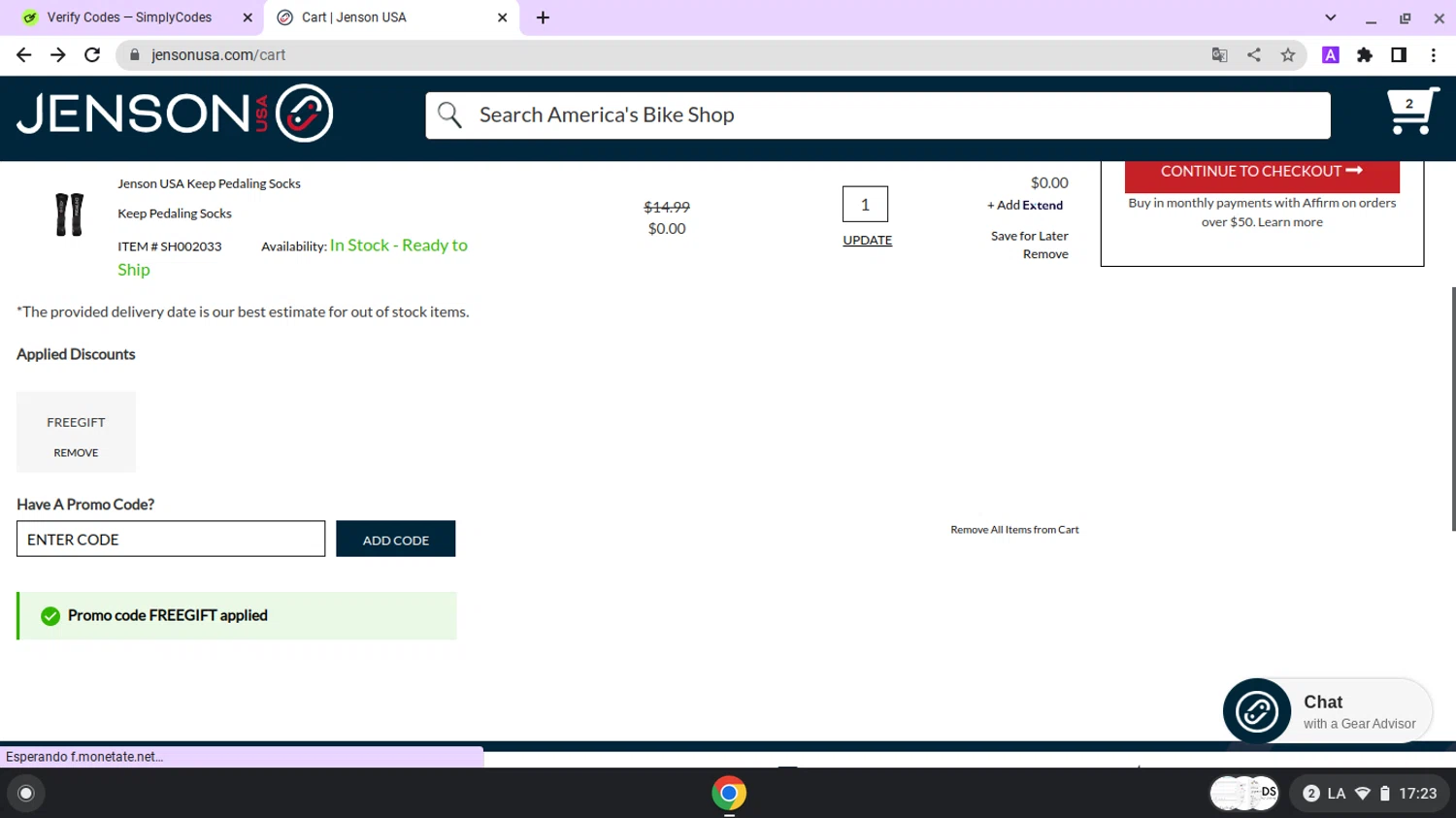Remove socks item from cart
Viewport: 1456px width, 818px height.
[1045, 254]
